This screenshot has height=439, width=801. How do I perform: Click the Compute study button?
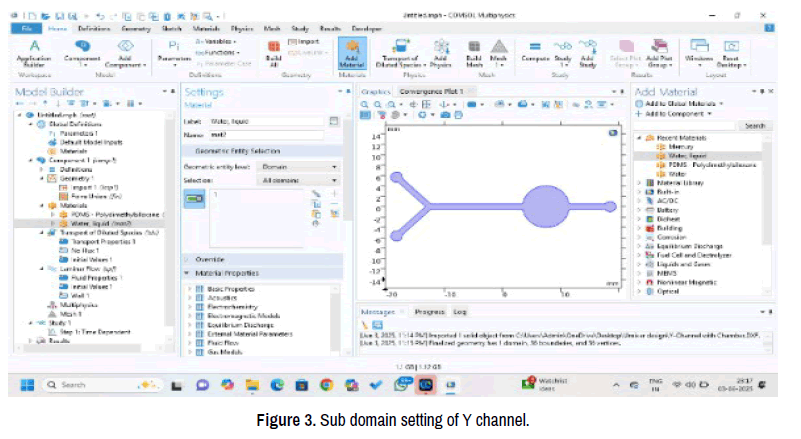pos(536,52)
